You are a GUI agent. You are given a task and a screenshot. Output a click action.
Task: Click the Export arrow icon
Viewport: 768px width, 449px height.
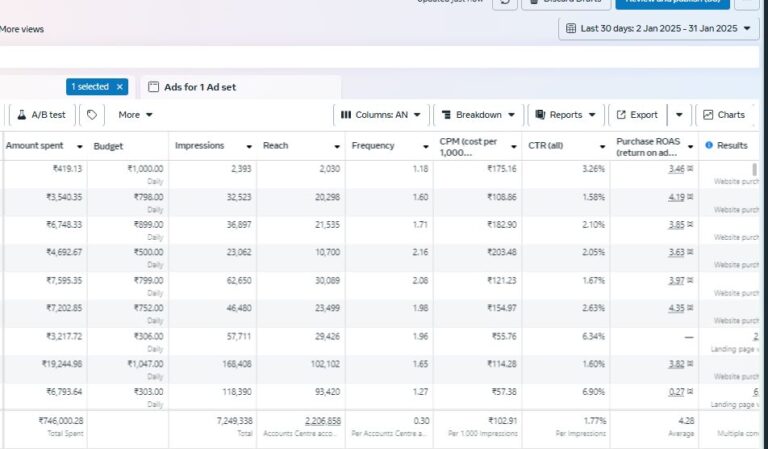pyautogui.click(x=621, y=115)
